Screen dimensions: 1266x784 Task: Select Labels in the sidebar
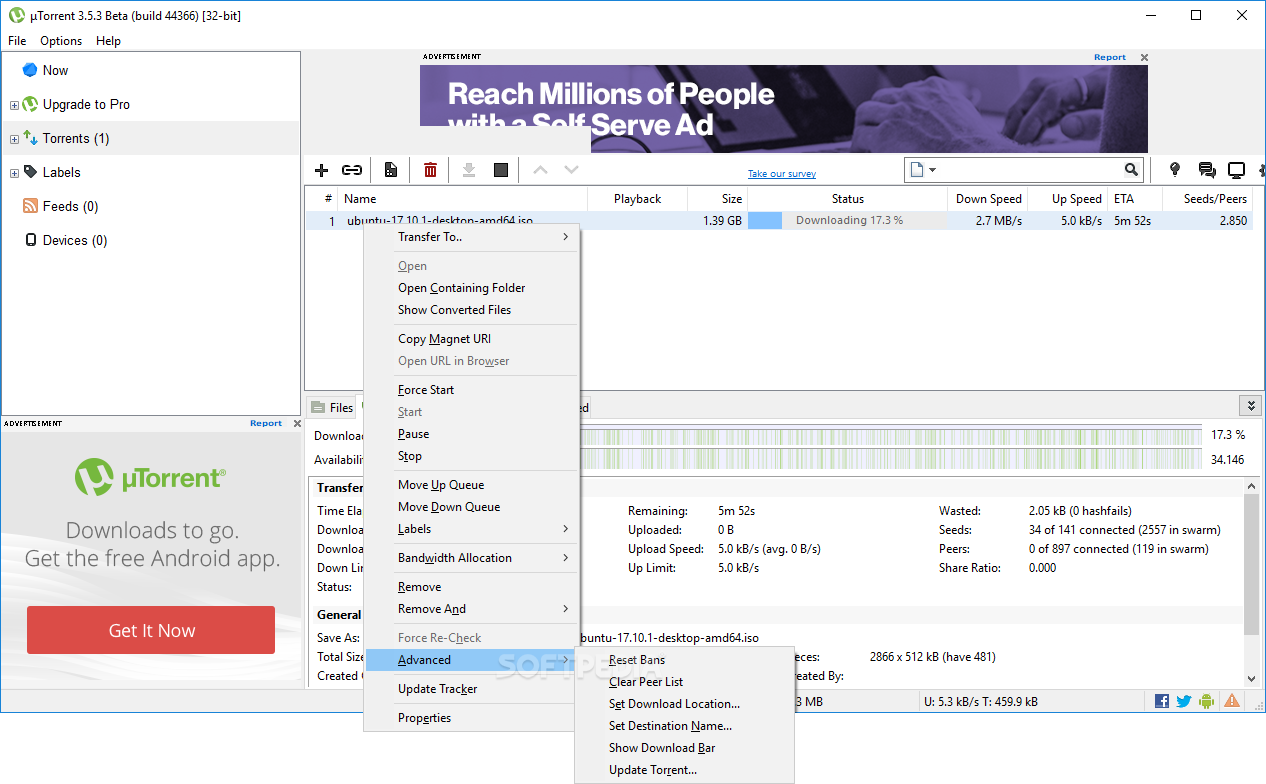61,172
